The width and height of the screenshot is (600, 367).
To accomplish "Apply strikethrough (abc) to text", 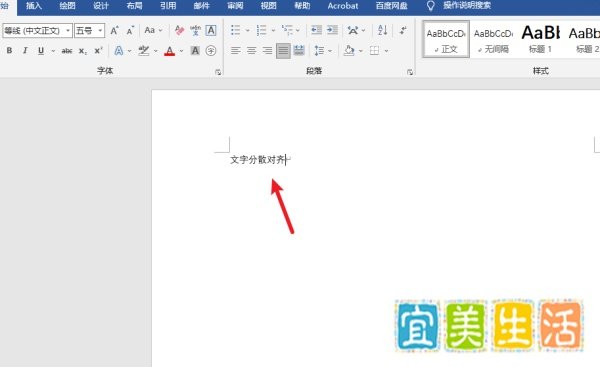I will [67, 51].
